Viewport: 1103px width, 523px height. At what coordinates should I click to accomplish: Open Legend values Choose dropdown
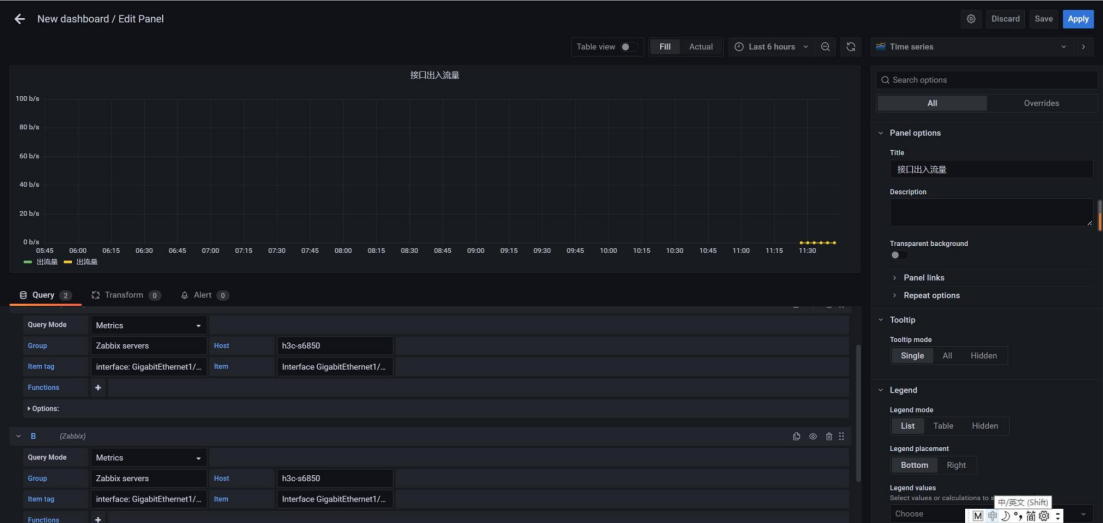tap(991, 514)
